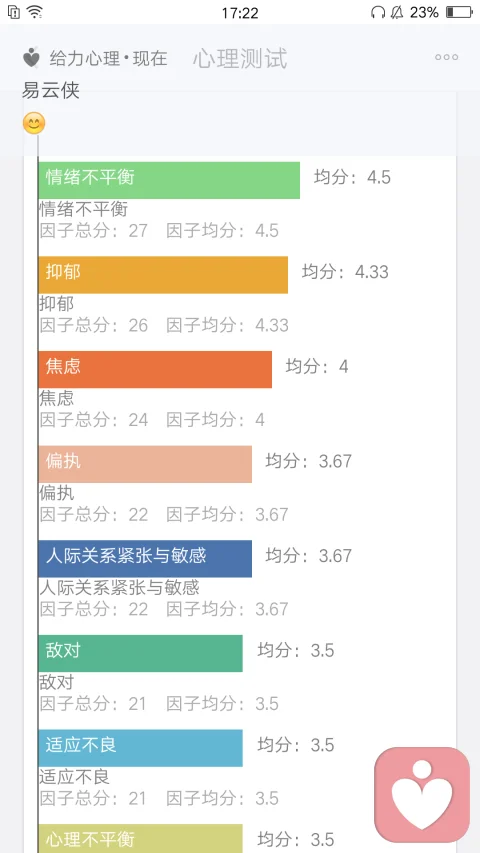This screenshot has height=853, width=480.
Task: Select the yellow 抑郁 bar
Action: [163, 275]
